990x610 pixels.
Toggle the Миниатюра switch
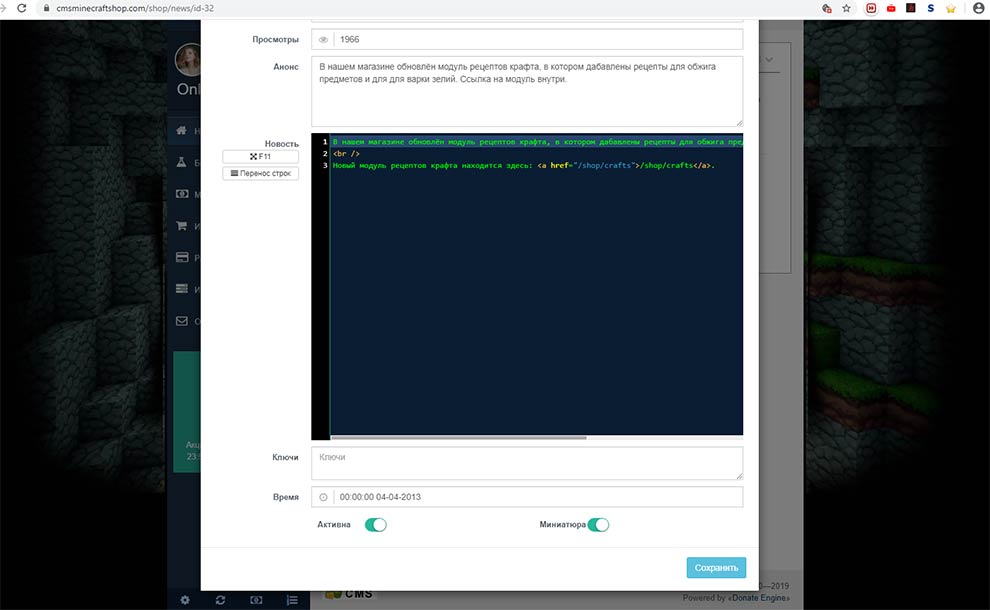tap(598, 524)
